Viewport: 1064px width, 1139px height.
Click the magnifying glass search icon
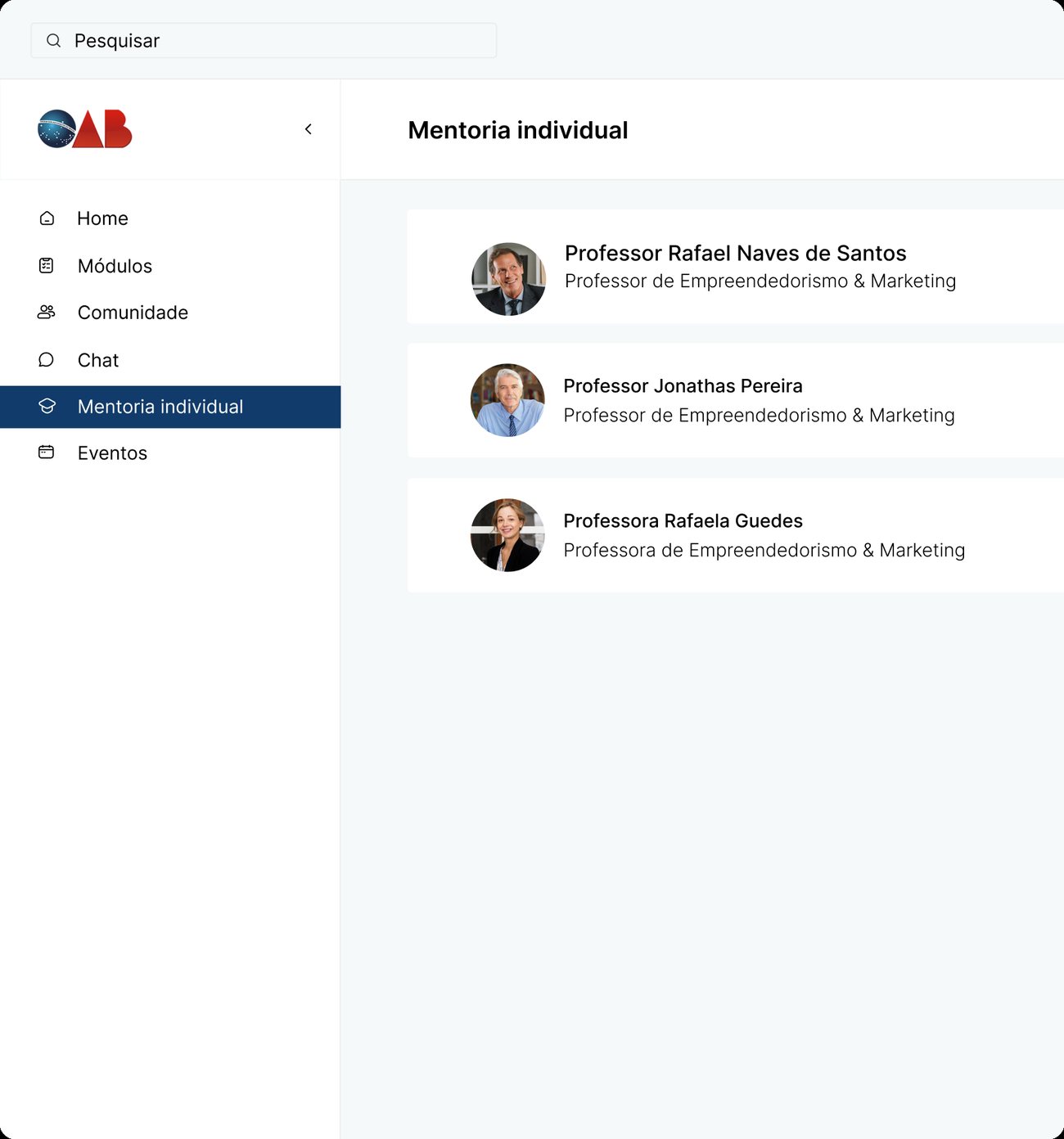[54, 41]
